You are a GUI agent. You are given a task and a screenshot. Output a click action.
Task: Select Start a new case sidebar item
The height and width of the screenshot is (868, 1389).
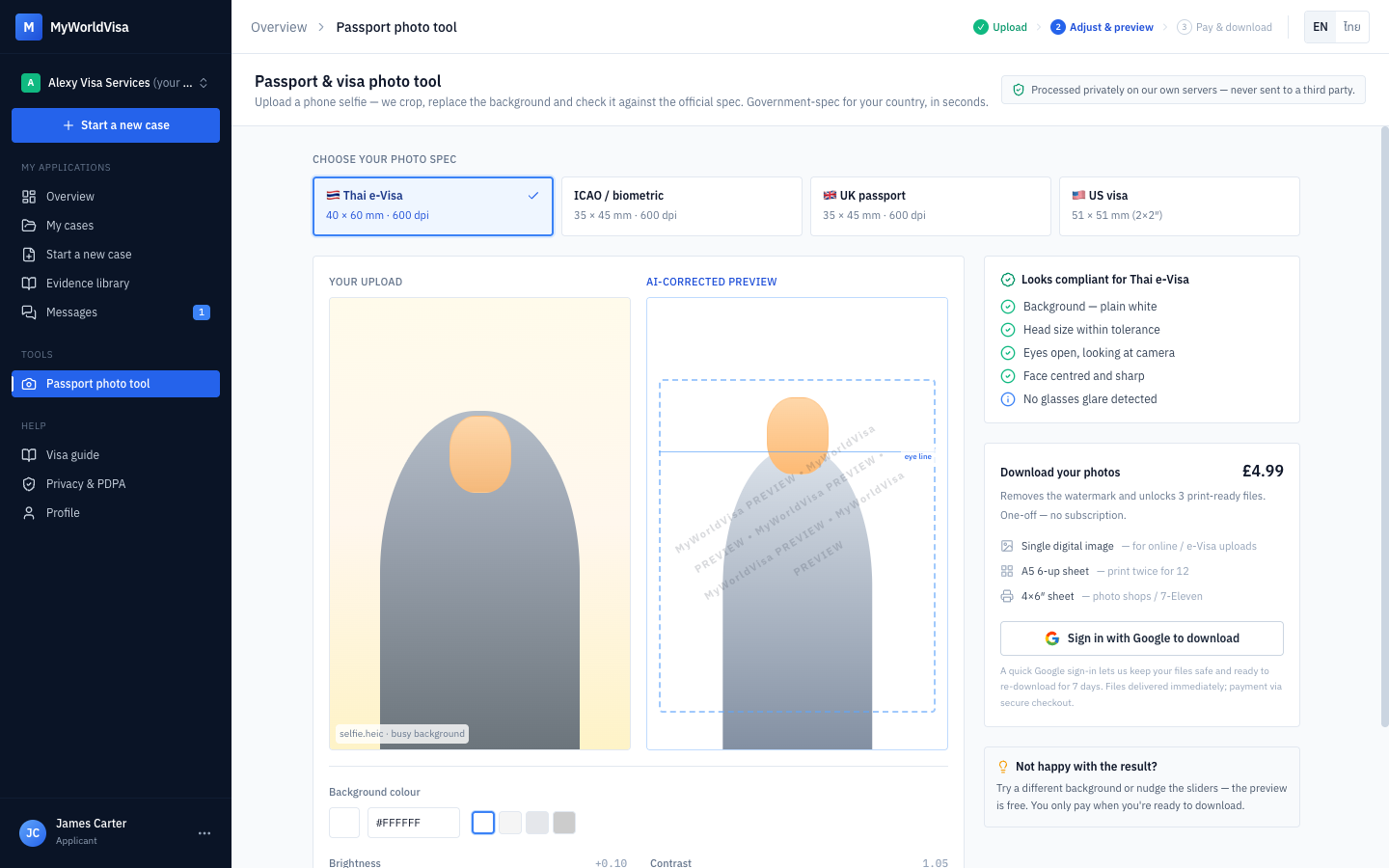pyautogui.click(x=116, y=255)
